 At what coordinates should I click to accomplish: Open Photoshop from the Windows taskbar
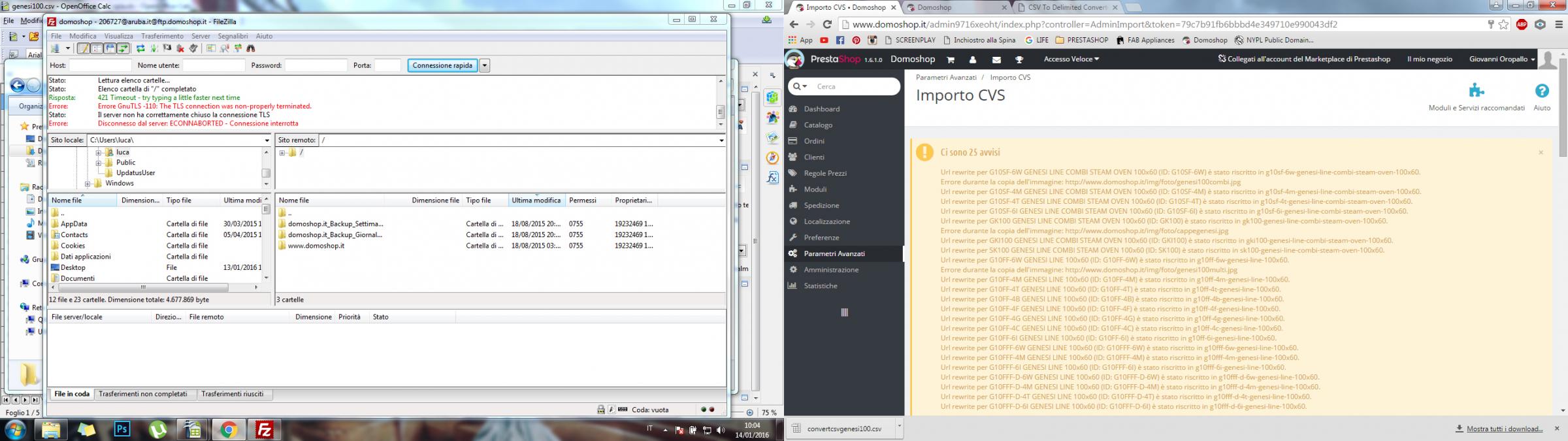click(122, 429)
